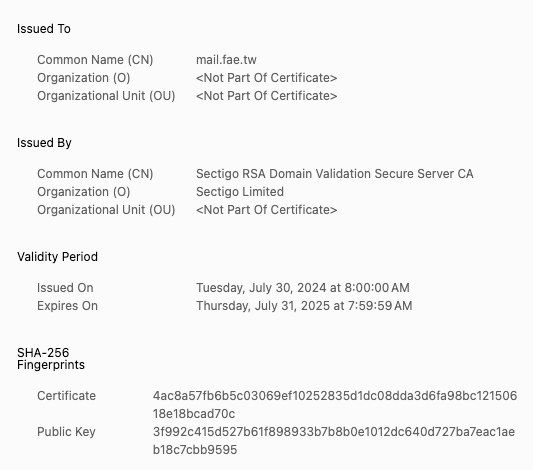Click the Expires On date value
The height and width of the screenshot is (470, 533).
[x=304, y=306]
